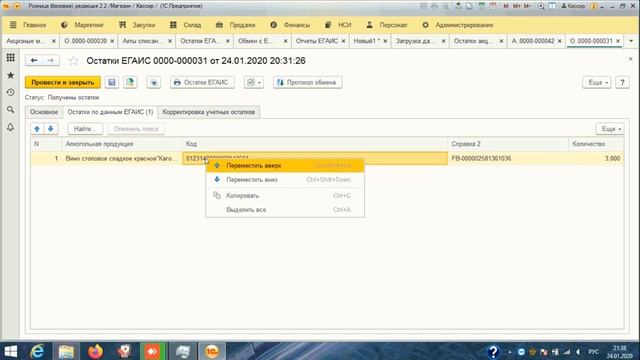The image size is (640, 360).
Task: Launch Firefox from taskbar
Action: point(95,351)
